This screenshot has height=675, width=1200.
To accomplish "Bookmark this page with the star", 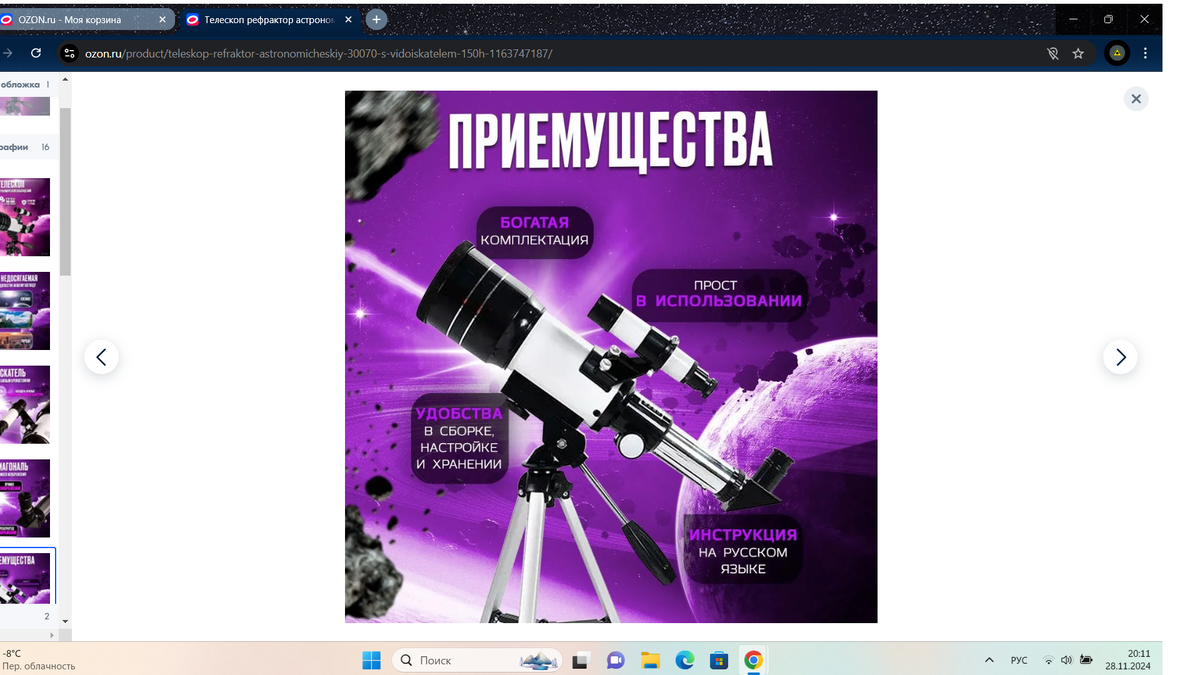I will tap(1078, 53).
